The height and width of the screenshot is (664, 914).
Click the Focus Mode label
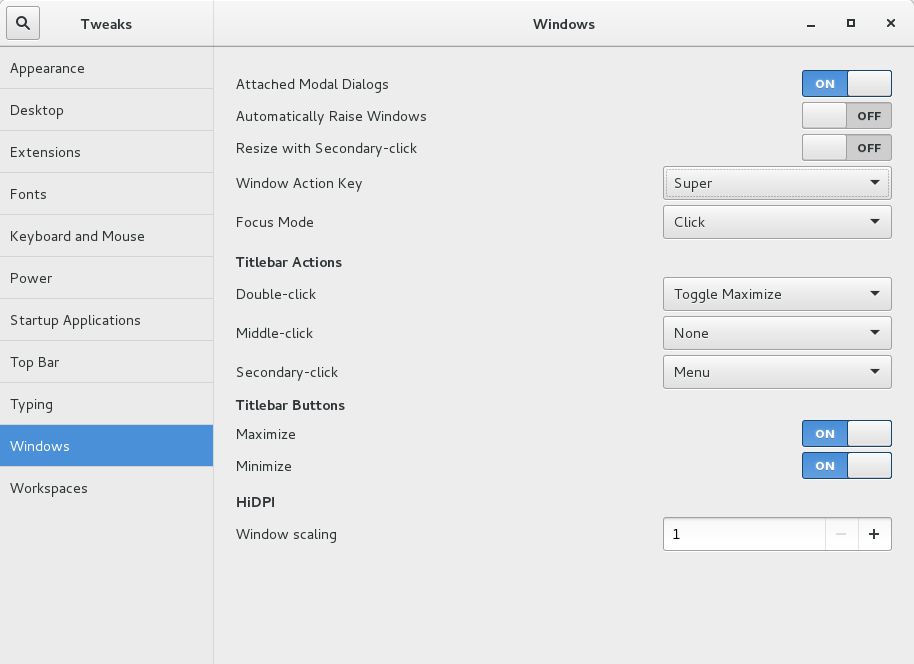tap(275, 222)
